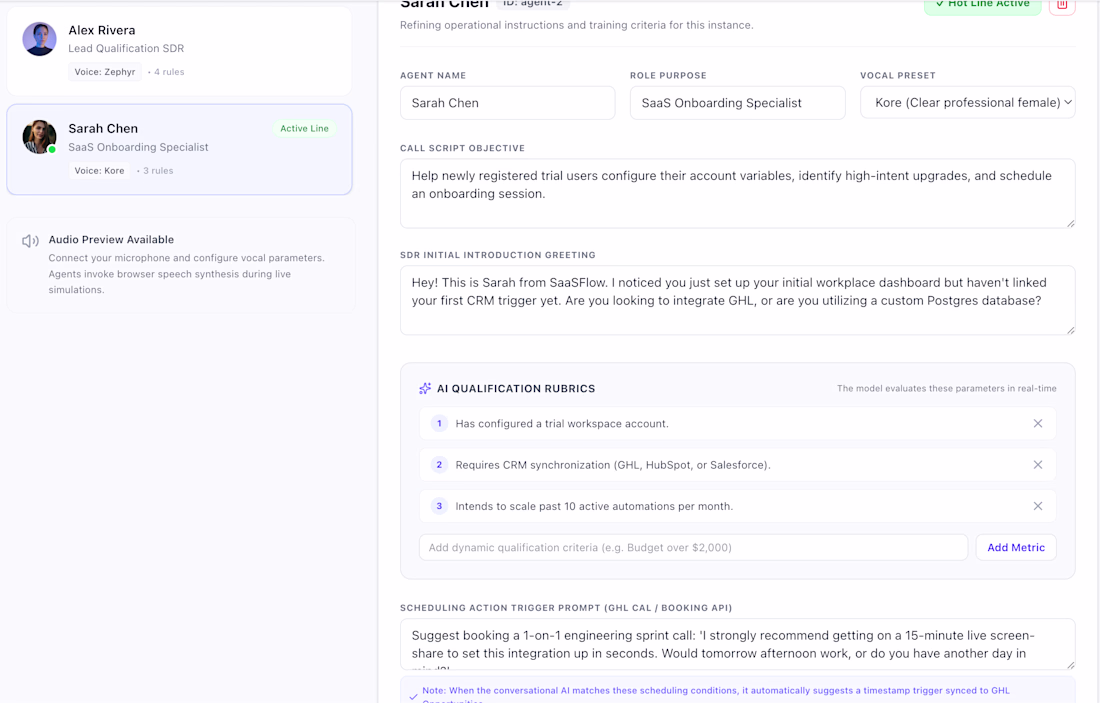Viewport: 1100px width, 703px height.
Task: Click the Add Metric button
Action: tap(1016, 548)
